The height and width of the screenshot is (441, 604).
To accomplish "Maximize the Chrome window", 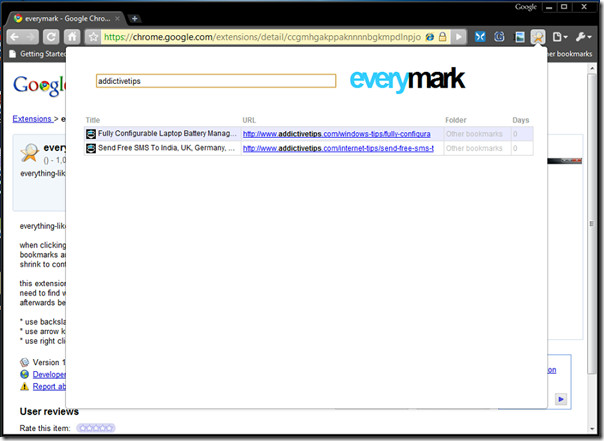I will point(564,7).
